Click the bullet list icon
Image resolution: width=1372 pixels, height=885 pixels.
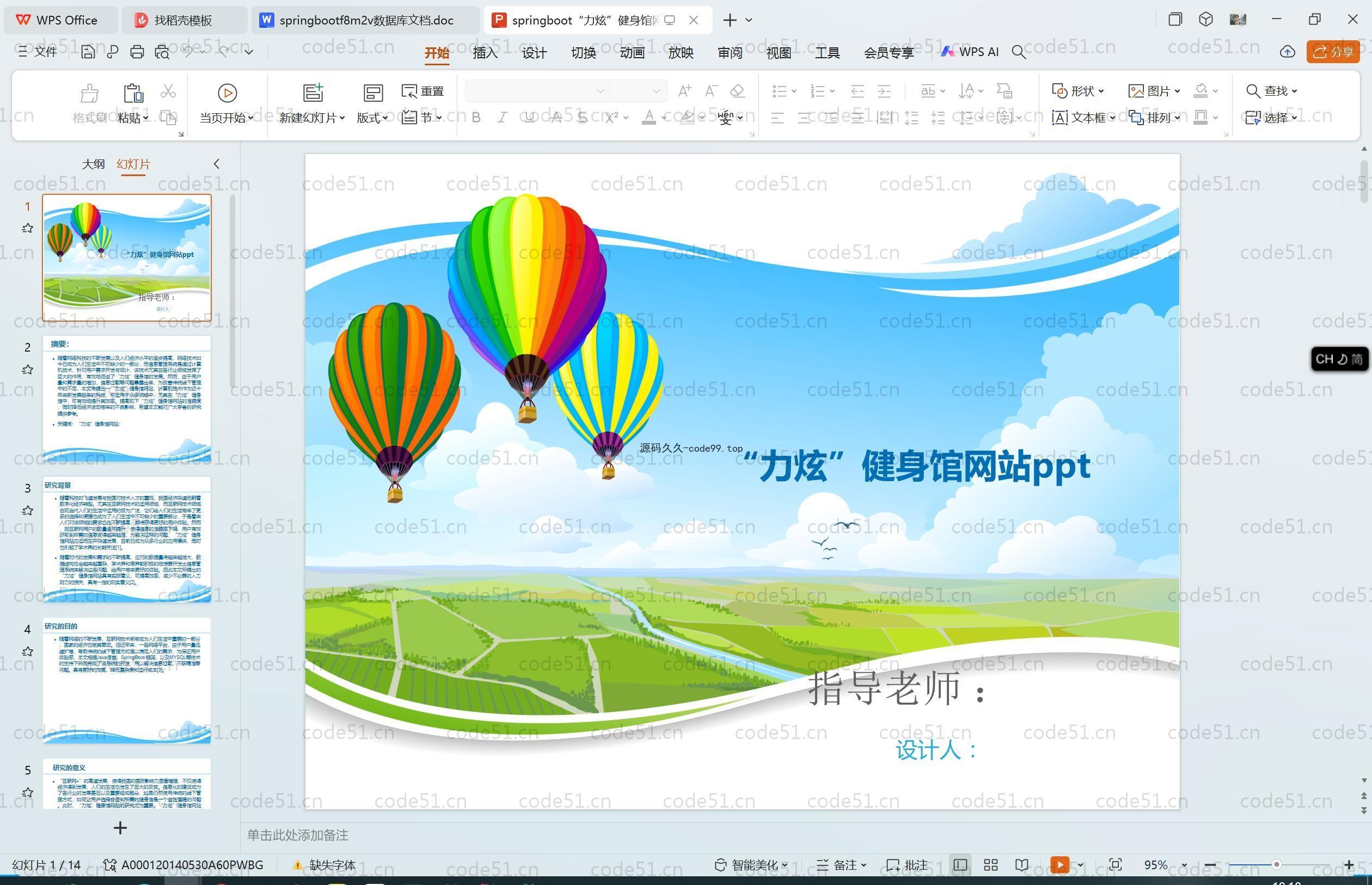point(780,91)
